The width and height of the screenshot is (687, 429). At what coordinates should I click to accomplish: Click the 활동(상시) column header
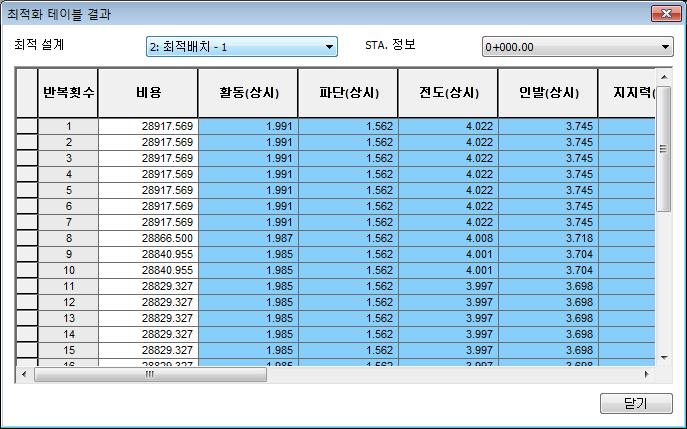[x=248, y=93]
